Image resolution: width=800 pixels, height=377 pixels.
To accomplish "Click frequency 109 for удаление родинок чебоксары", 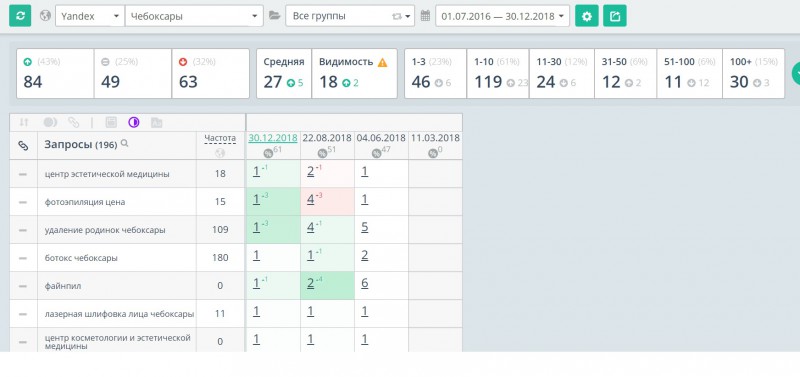I will [x=220, y=230].
